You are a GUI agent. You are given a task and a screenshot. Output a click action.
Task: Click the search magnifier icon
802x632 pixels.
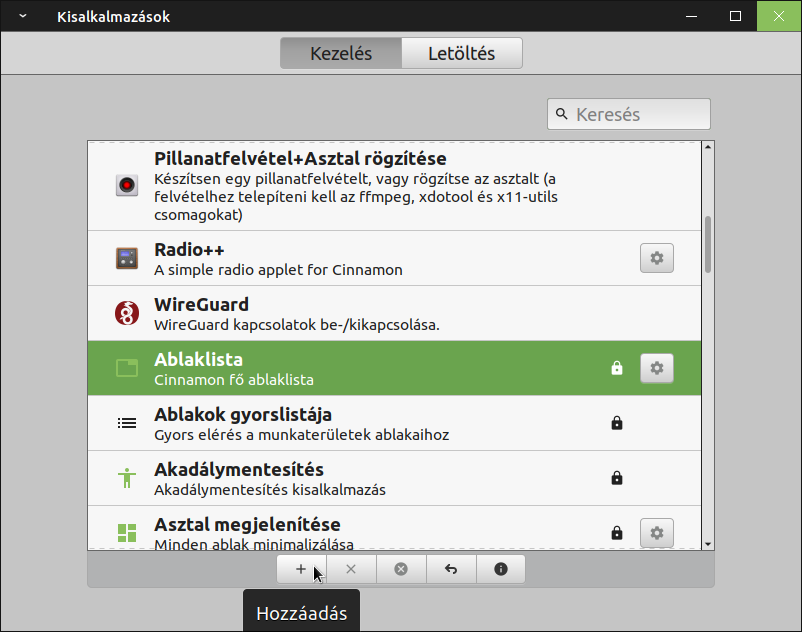pos(562,114)
